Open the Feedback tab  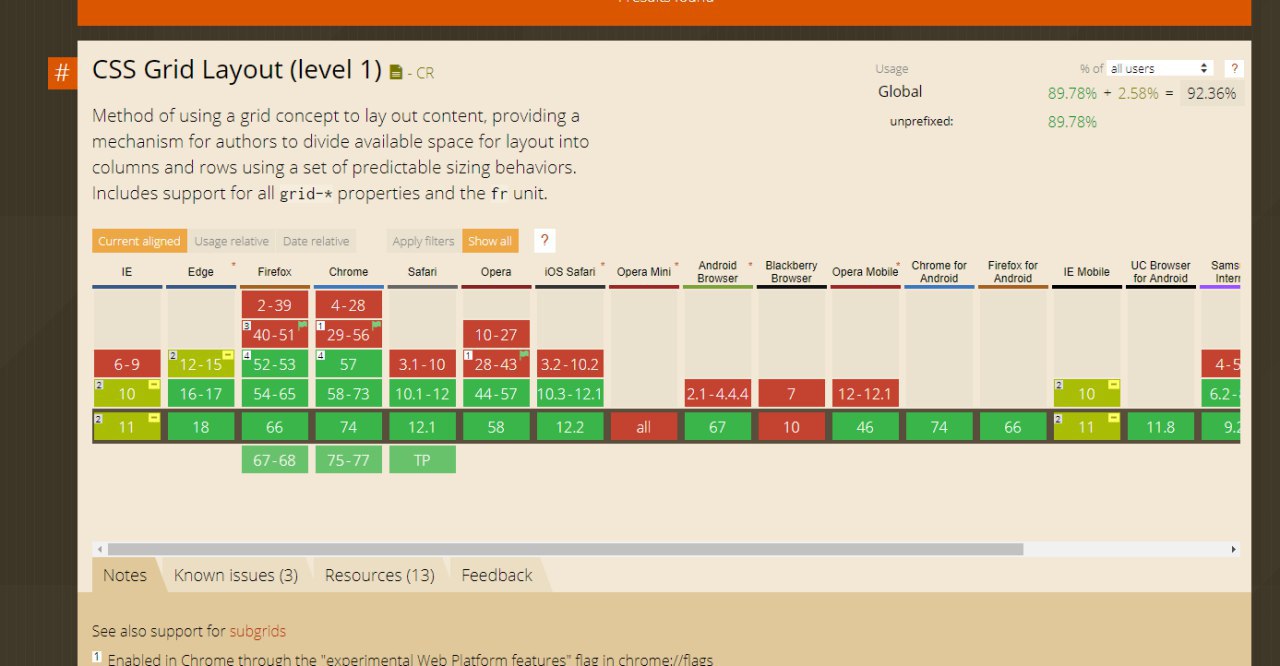click(x=497, y=575)
